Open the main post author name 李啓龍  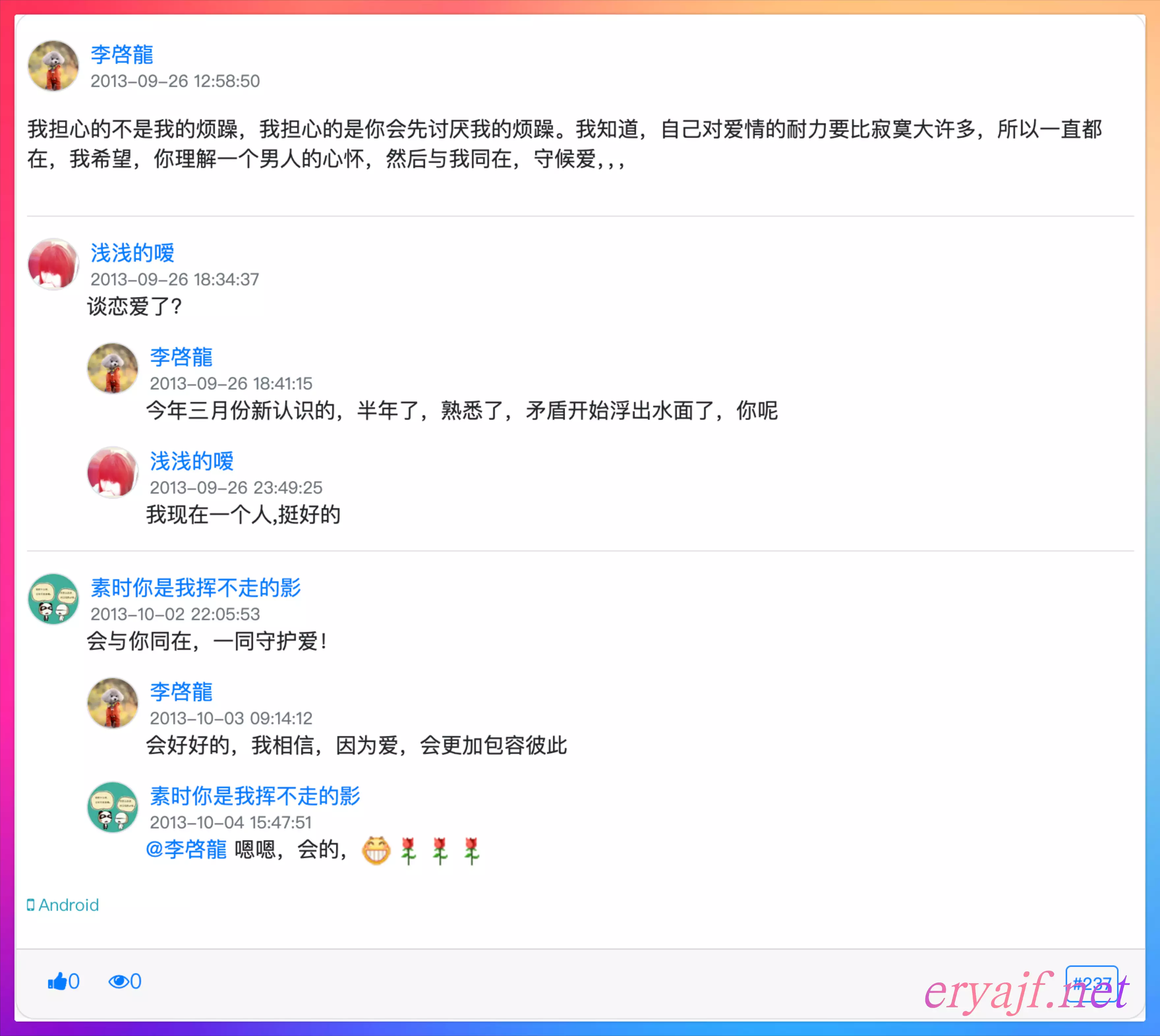coord(122,55)
